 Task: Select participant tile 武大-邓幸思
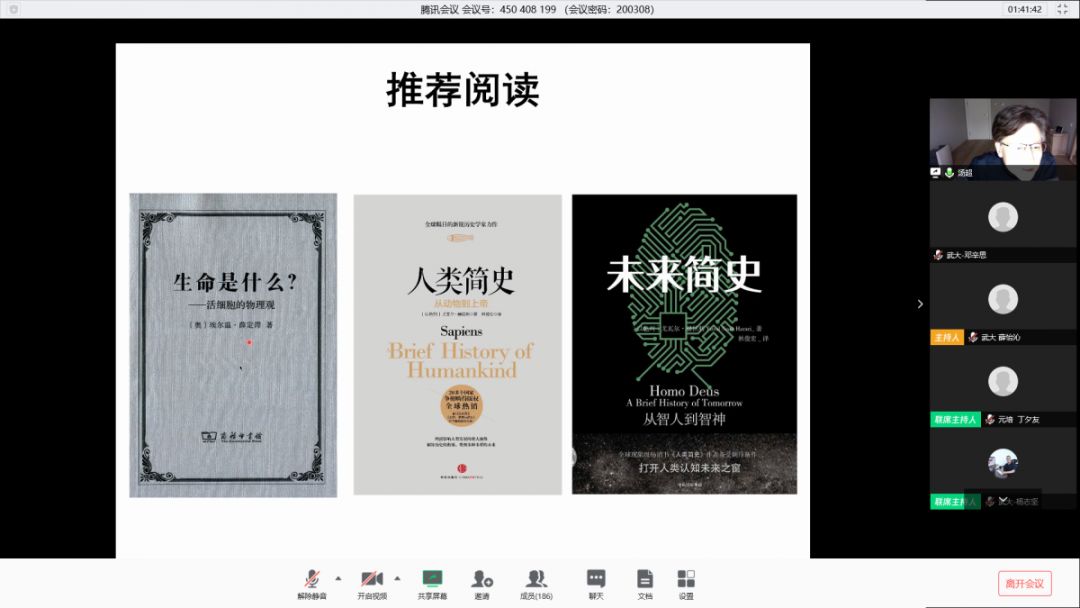coord(1003,221)
